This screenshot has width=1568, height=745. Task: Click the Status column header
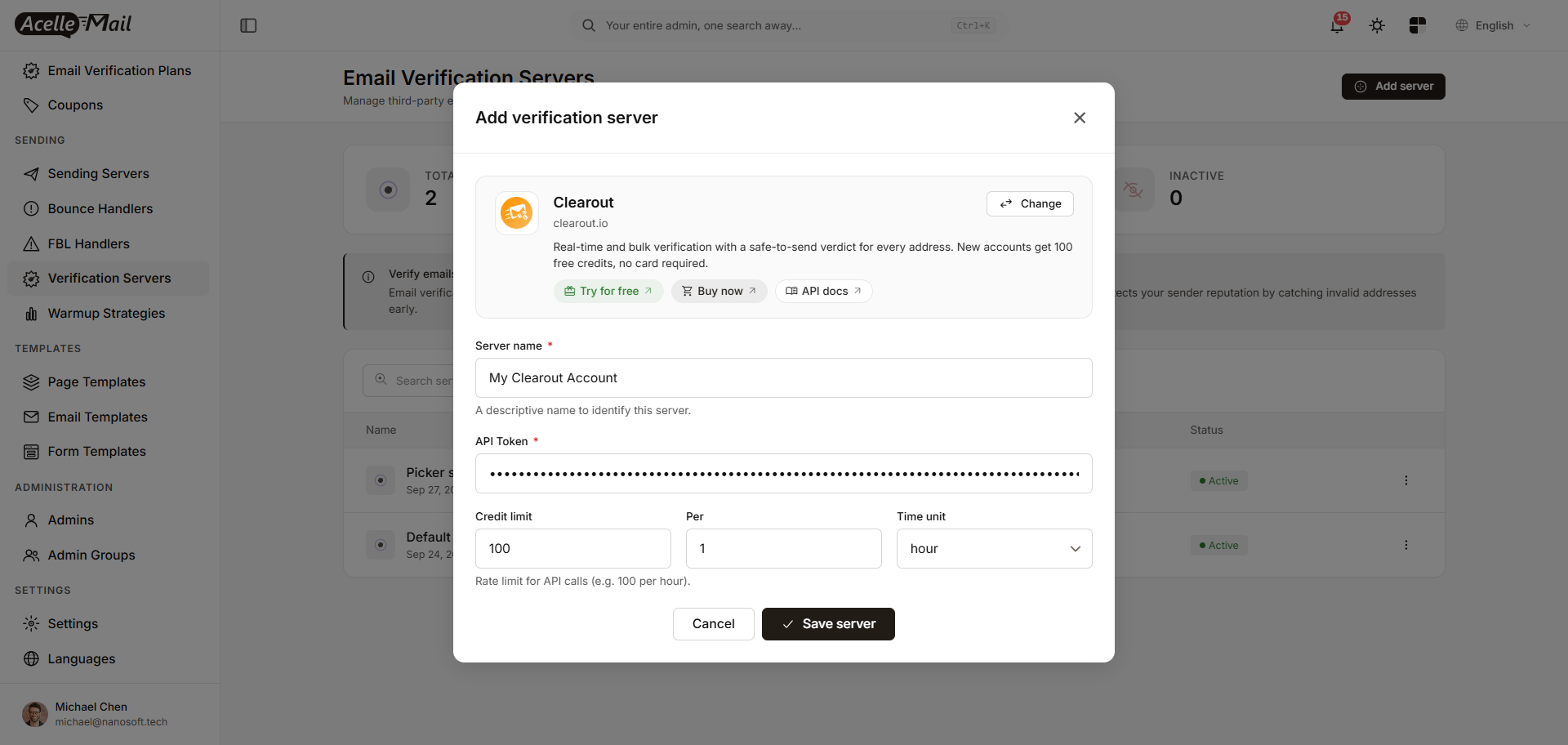[1206, 430]
